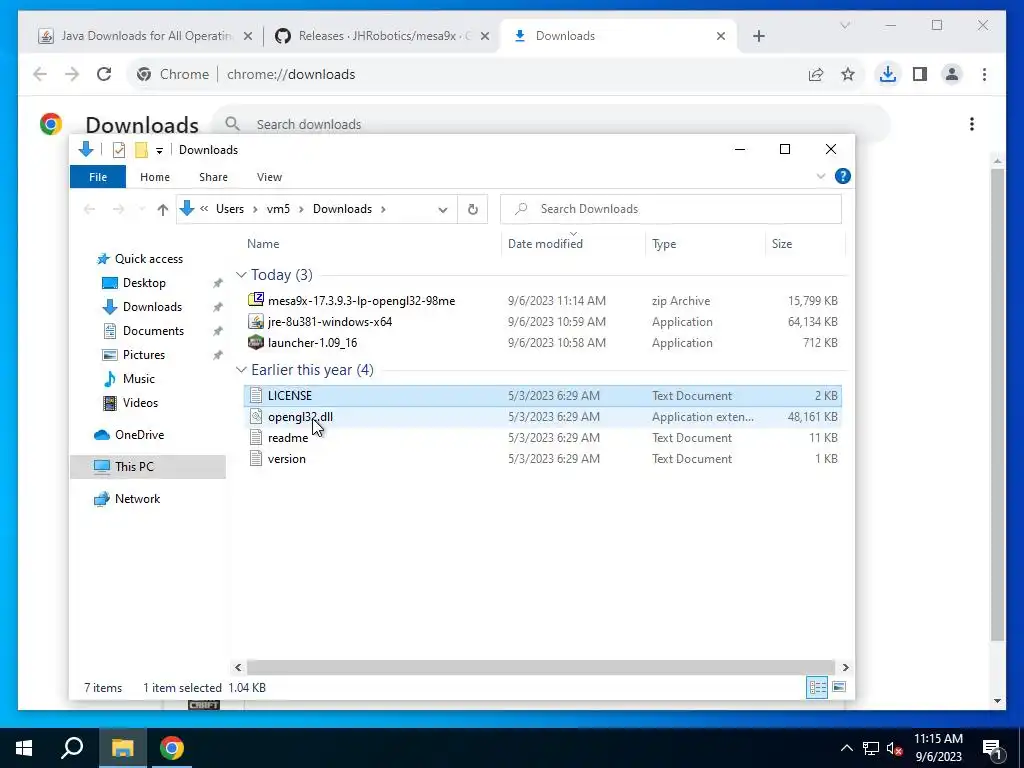
Task: Open the notification center icon
Action: [992, 749]
